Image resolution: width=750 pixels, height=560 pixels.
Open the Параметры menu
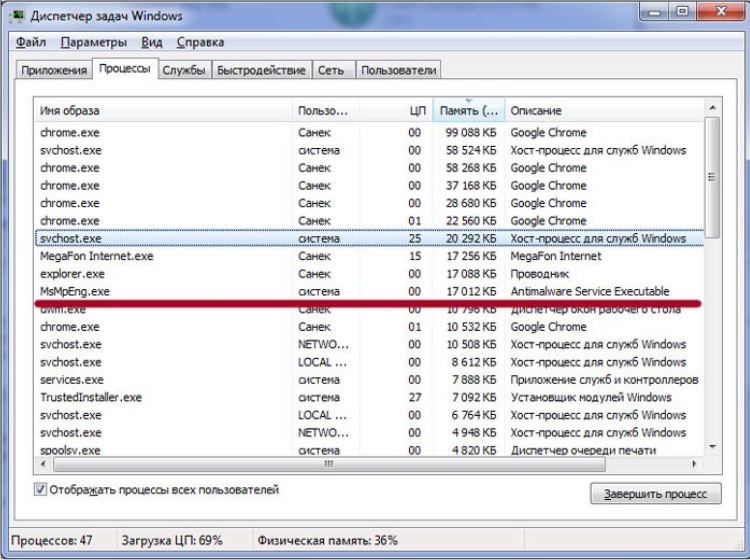point(94,42)
